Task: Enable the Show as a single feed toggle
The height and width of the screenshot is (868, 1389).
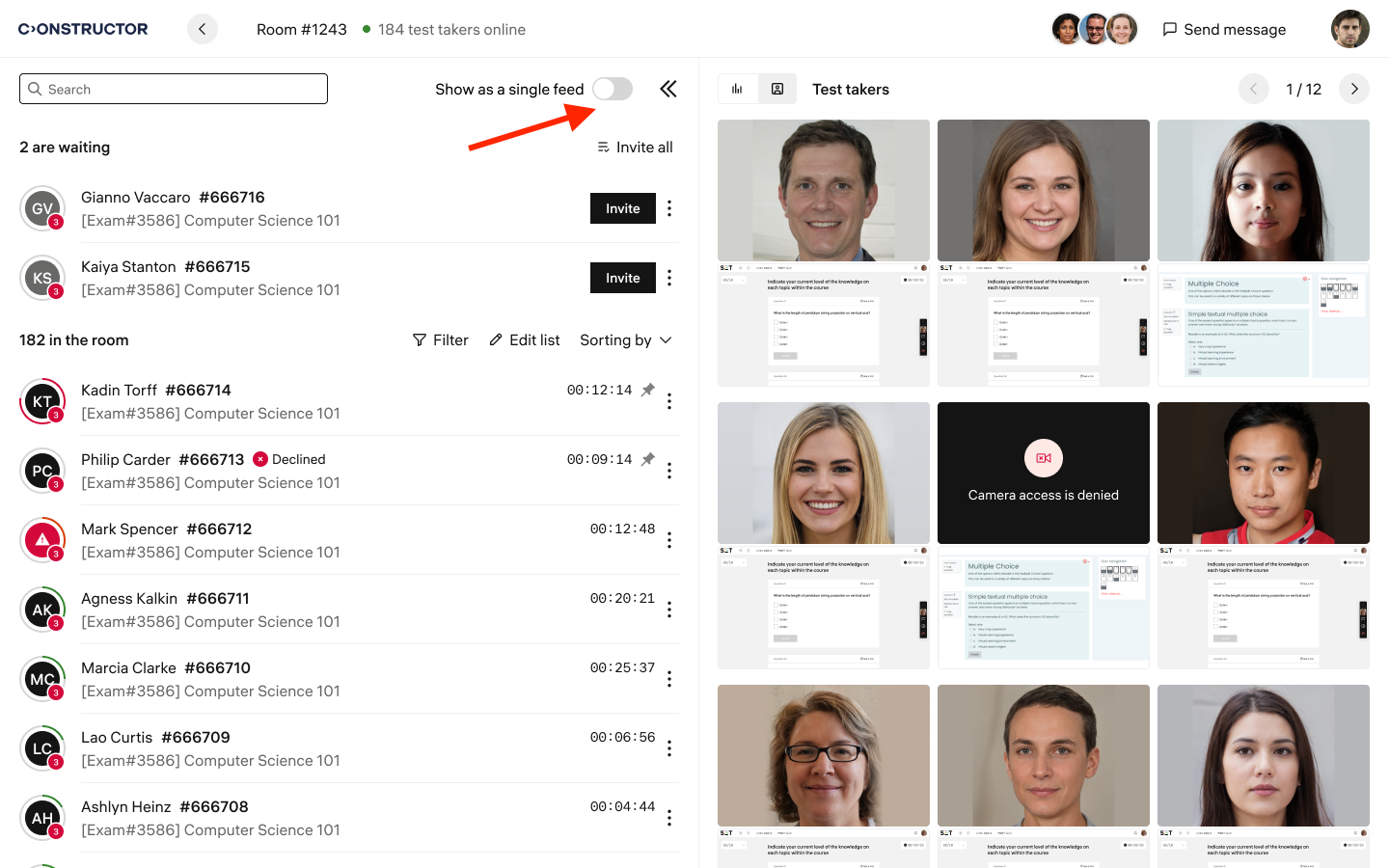Action: tap(612, 88)
